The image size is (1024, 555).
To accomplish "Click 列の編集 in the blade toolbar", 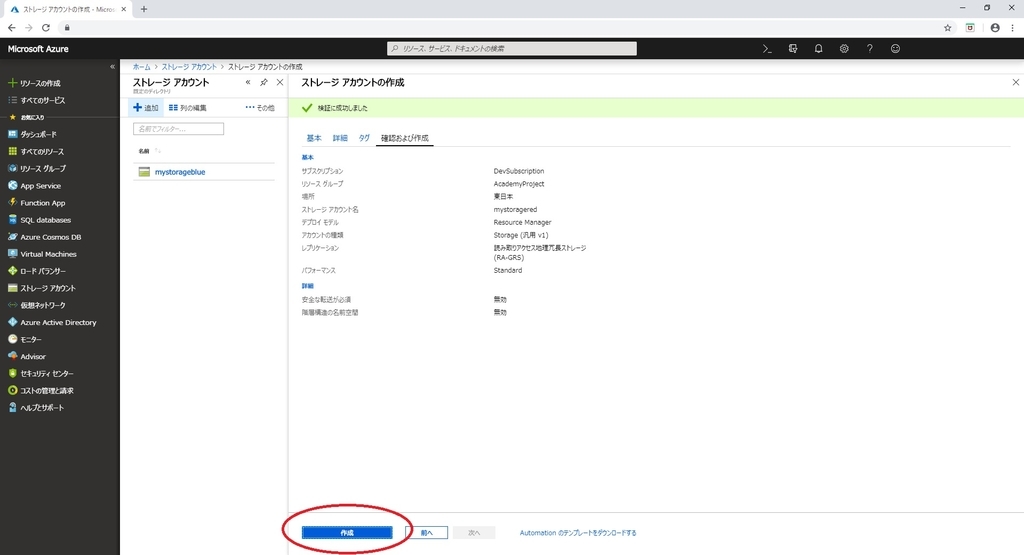I will click(187, 108).
